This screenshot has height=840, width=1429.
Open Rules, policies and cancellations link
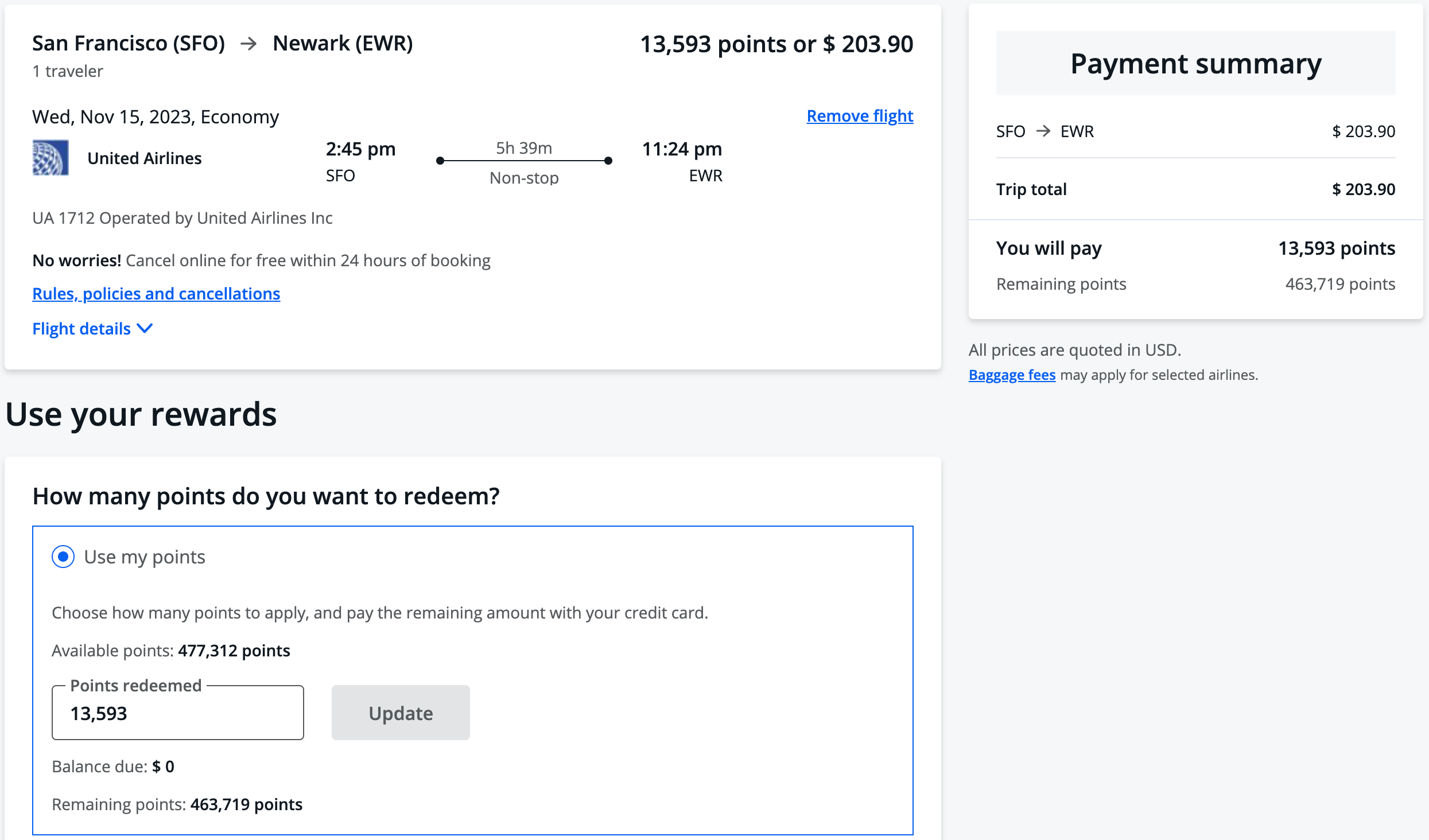pos(156,294)
